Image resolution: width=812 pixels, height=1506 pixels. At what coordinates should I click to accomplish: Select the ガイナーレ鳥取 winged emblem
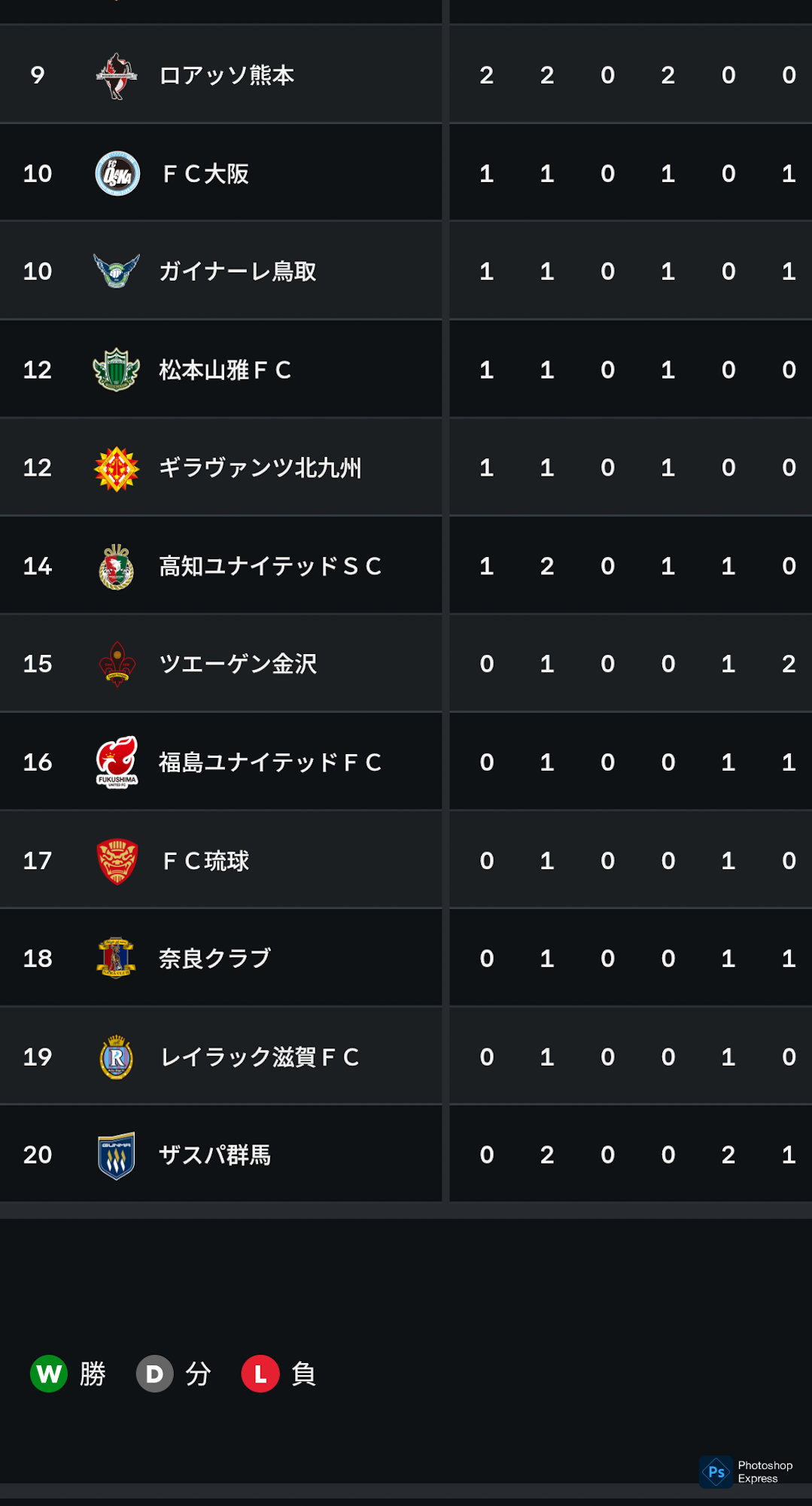click(x=117, y=272)
